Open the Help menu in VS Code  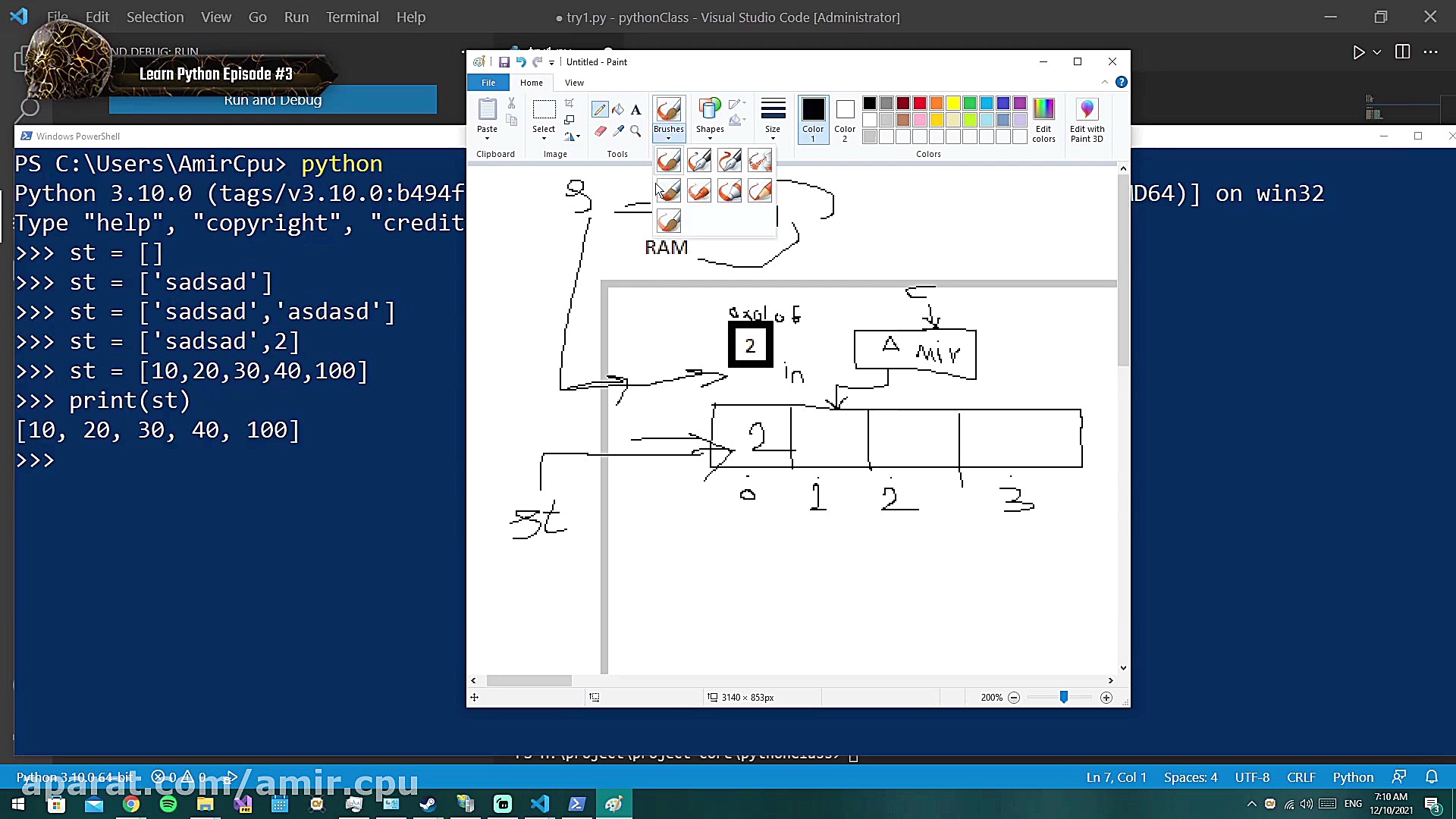tap(410, 17)
